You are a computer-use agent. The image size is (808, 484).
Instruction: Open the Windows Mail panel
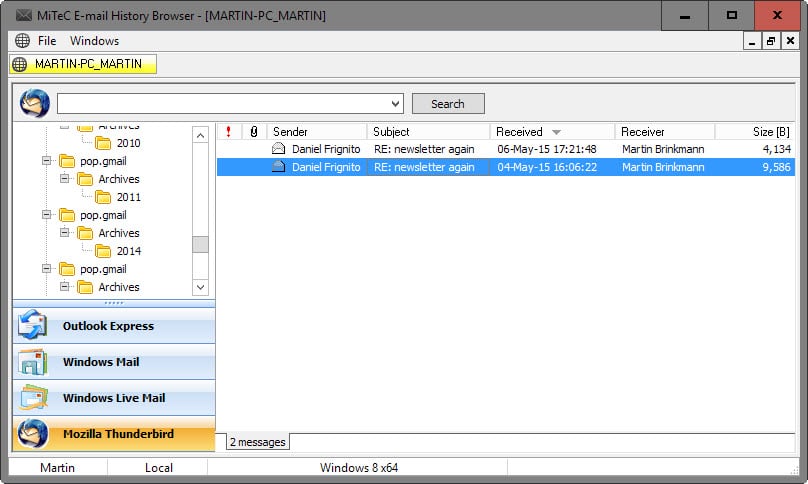pos(114,362)
